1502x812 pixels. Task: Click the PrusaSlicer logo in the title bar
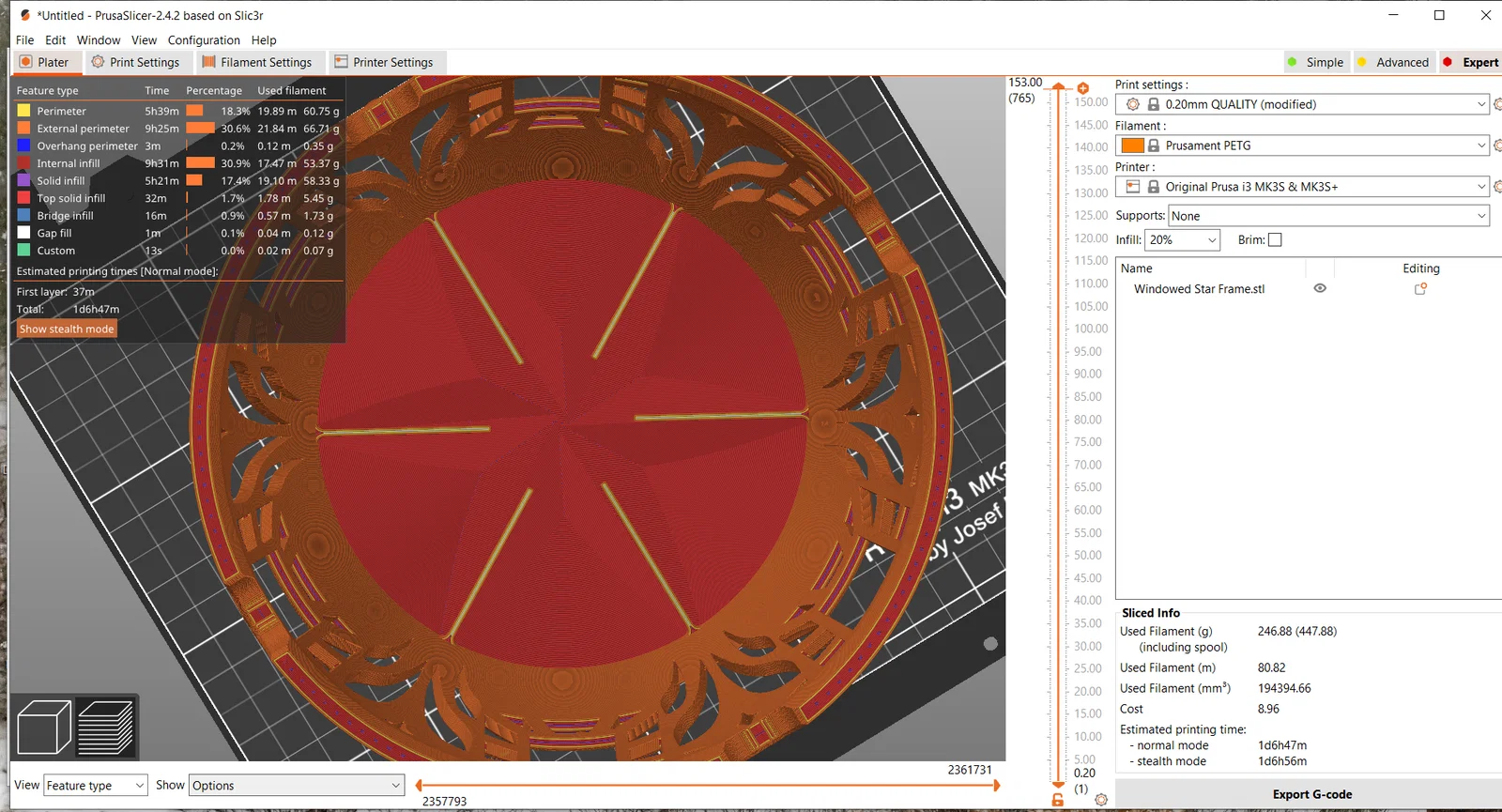(x=25, y=15)
